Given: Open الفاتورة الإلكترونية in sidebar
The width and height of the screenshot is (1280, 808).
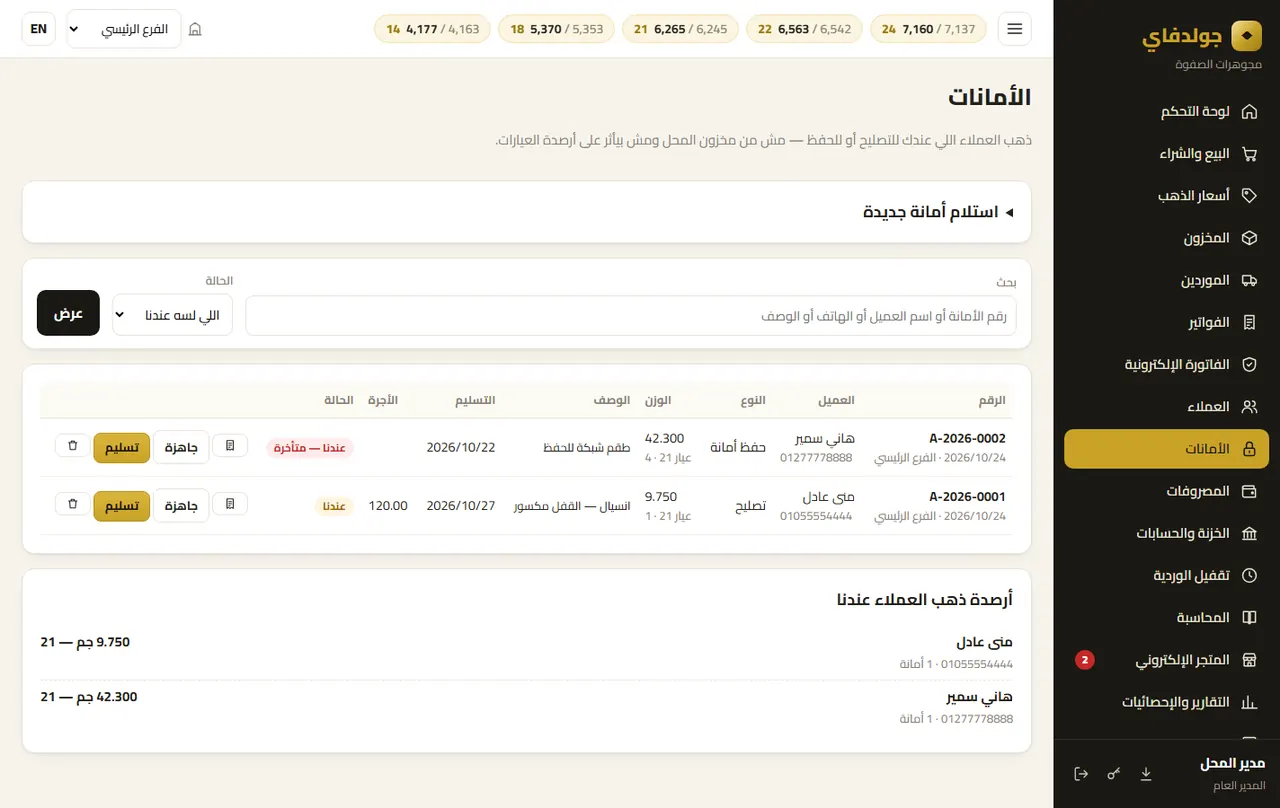Looking at the screenshot, I should 1166,365.
